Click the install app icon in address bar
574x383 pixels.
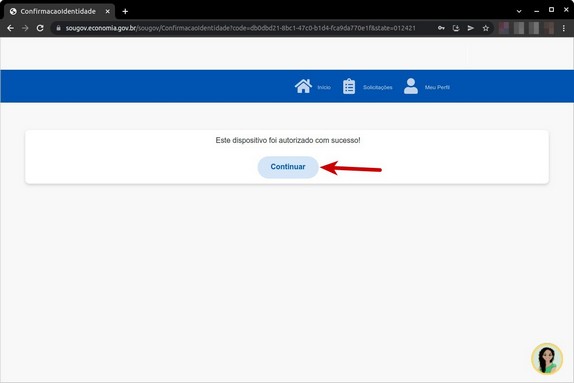click(x=456, y=28)
